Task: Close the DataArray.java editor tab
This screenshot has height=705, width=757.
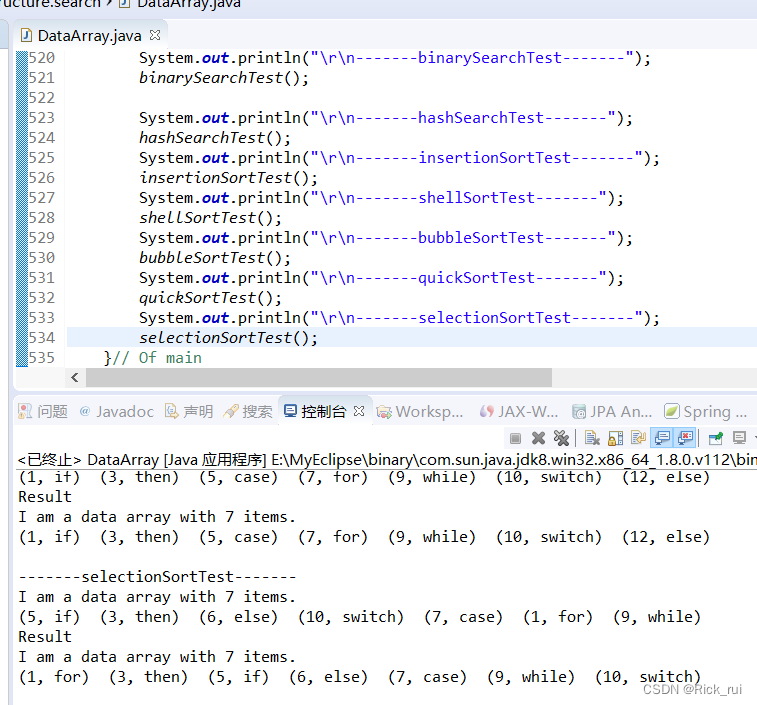Action: coord(154,35)
